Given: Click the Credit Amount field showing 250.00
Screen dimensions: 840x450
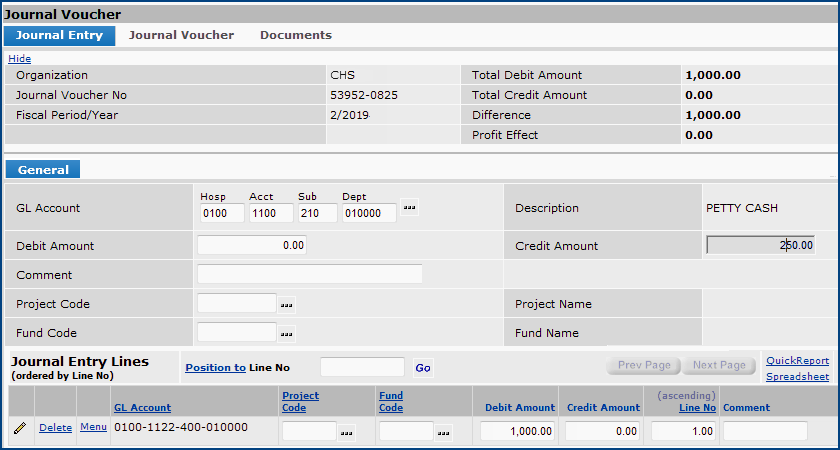Looking at the screenshot, I should pyautogui.click(x=760, y=245).
